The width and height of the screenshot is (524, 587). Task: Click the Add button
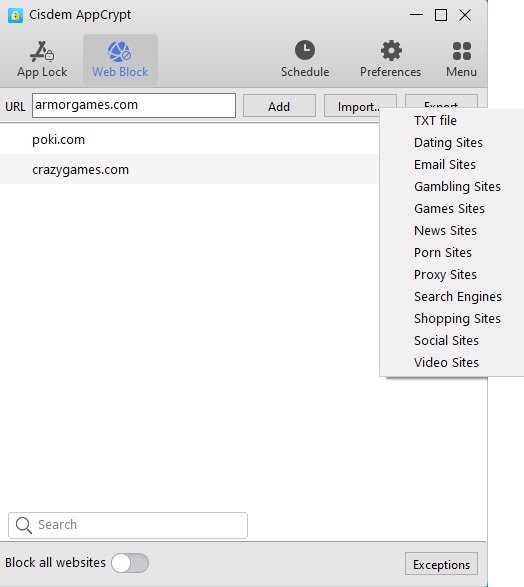pyautogui.click(x=279, y=106)
